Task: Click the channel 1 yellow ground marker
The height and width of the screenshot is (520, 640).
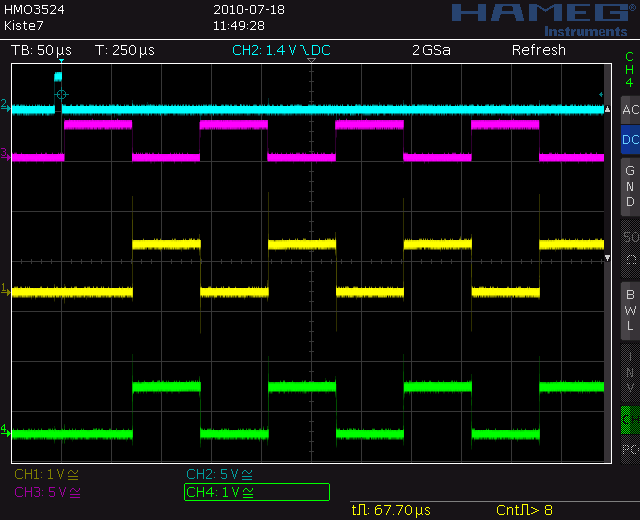Action: point(5,289)
